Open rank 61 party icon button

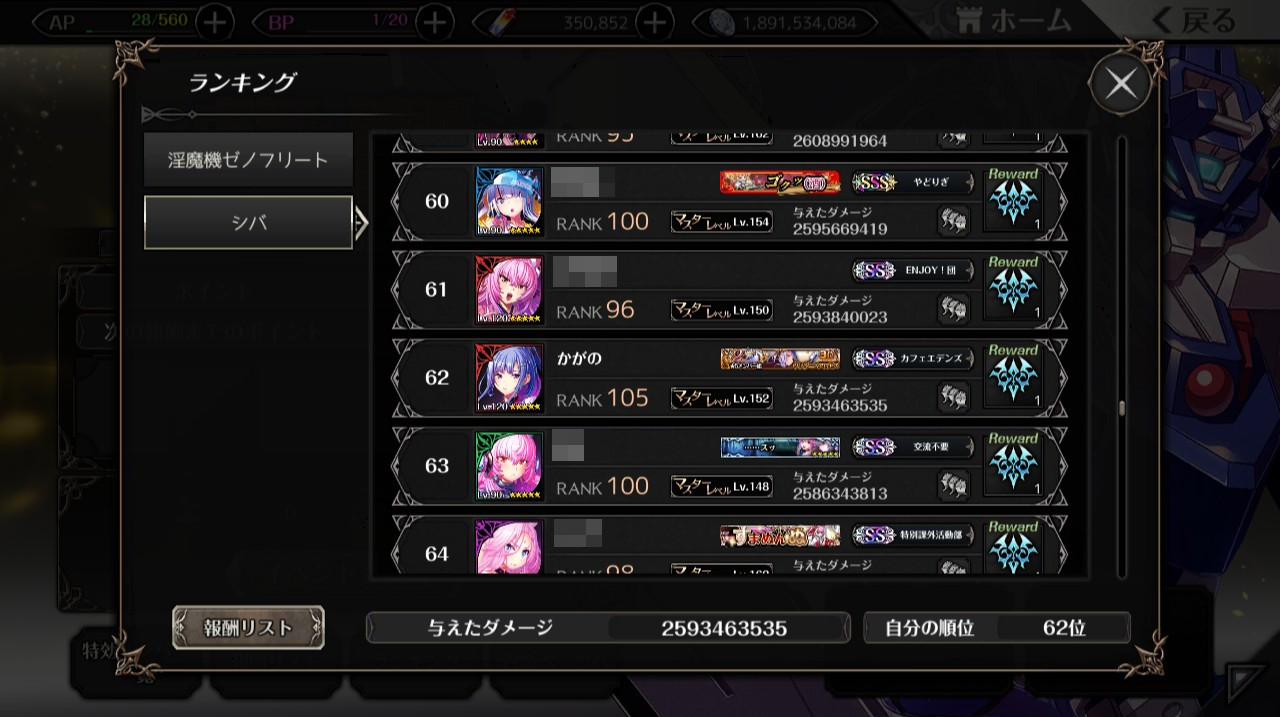[953, 309]
